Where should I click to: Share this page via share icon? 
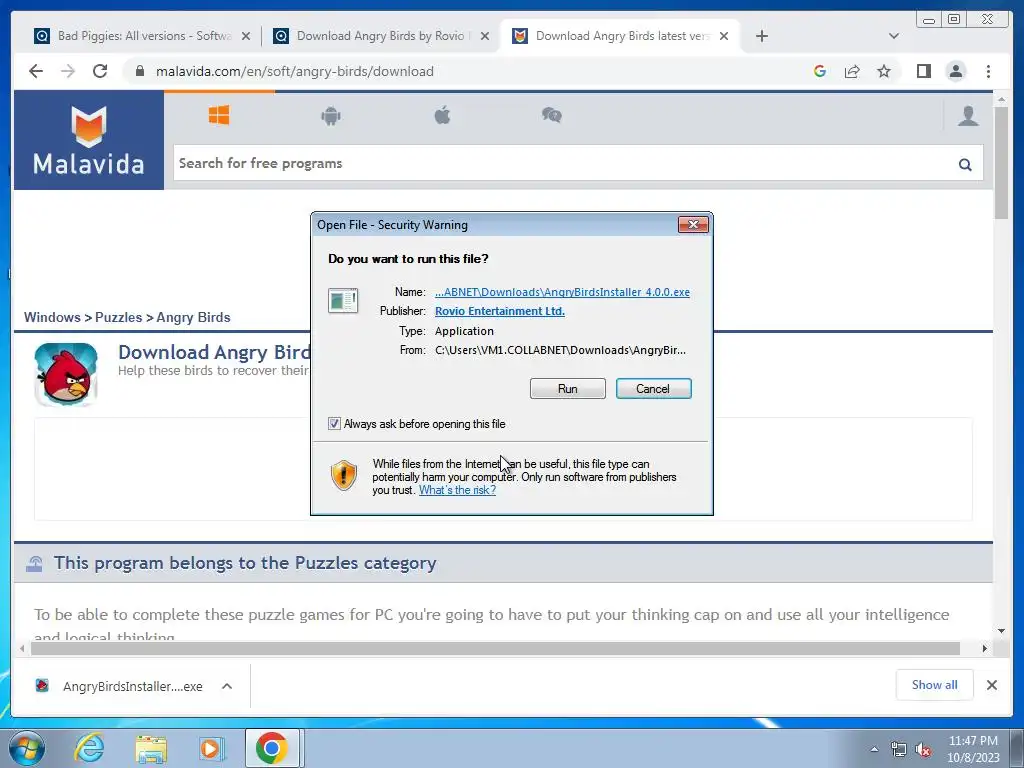coord(852,71)
